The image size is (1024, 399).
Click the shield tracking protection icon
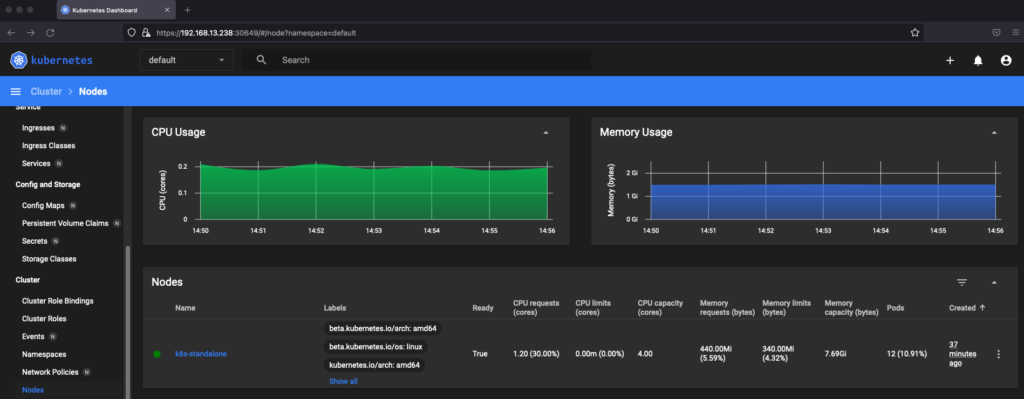point(131,33)
